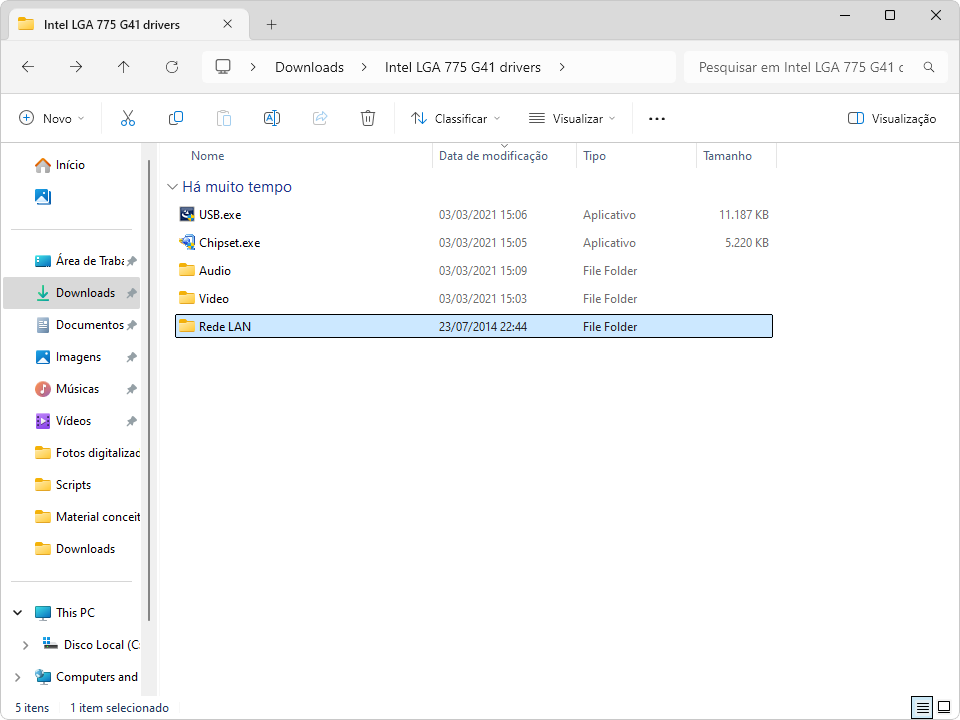Sort by the Tipo column header
Screen dimensions: 960x720
pos(594,156)
